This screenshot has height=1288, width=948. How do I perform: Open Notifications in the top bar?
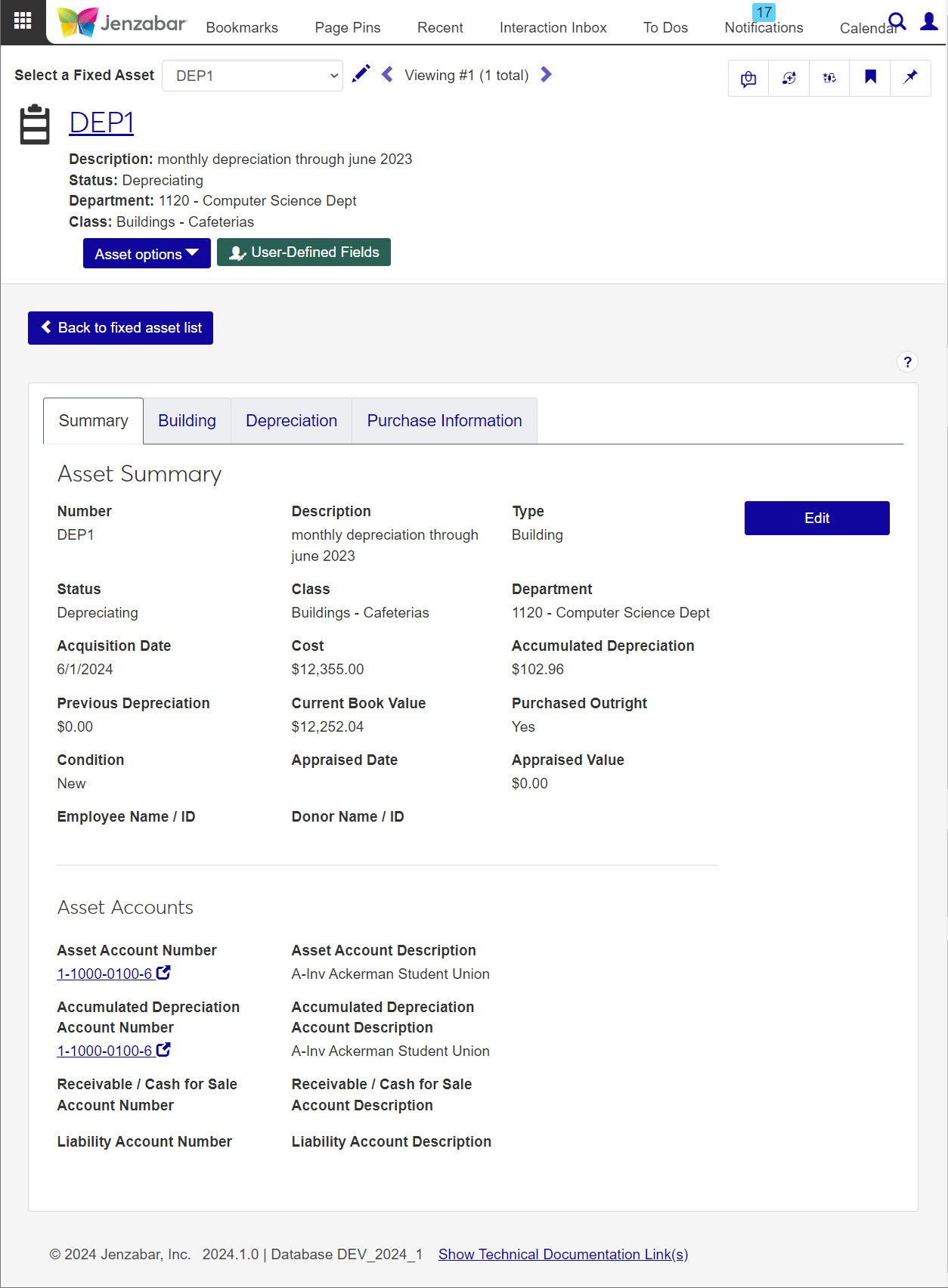tap(764, 28)
